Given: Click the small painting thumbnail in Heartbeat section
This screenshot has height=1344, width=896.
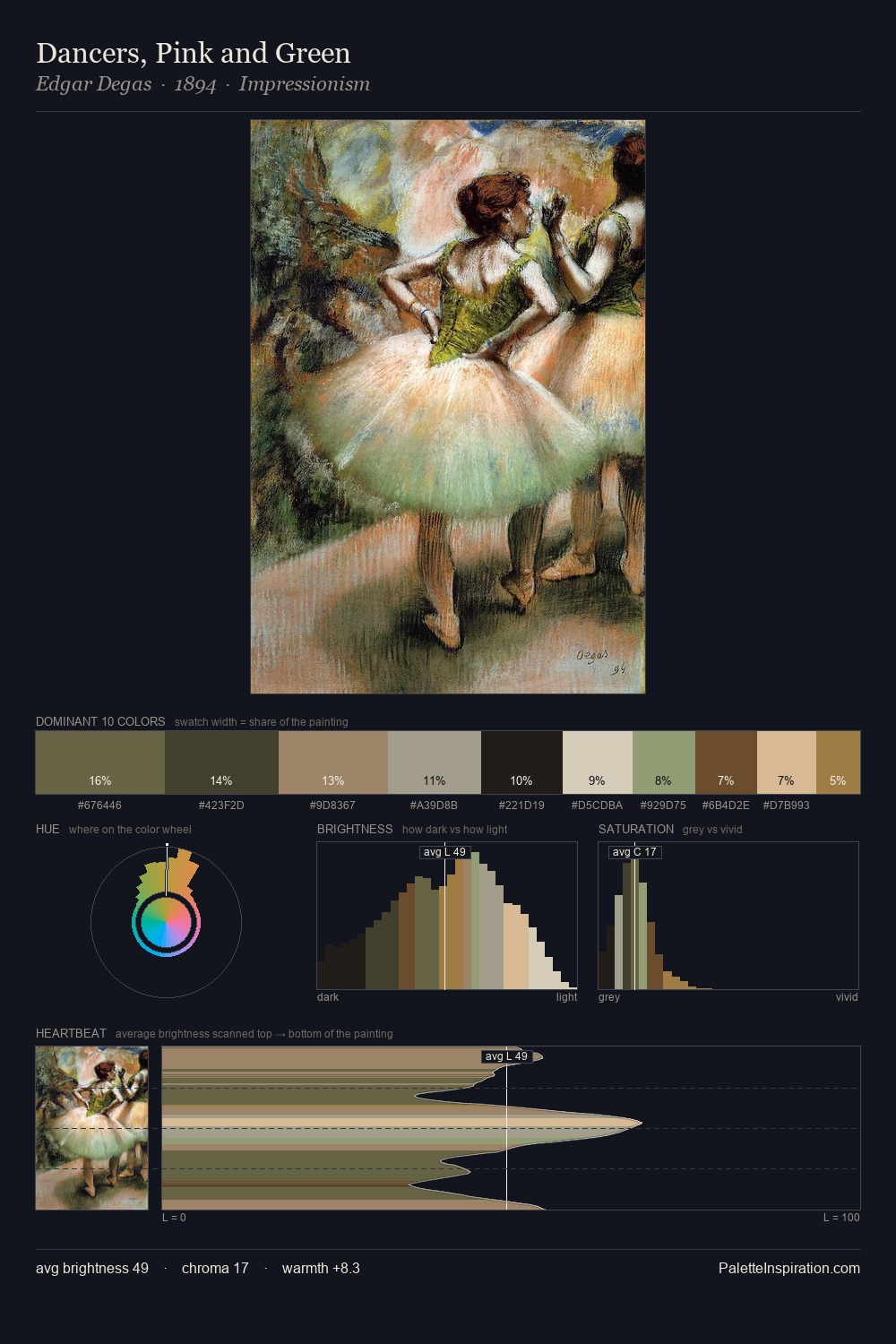Looking at the screenshot, I should (91, 1128).
